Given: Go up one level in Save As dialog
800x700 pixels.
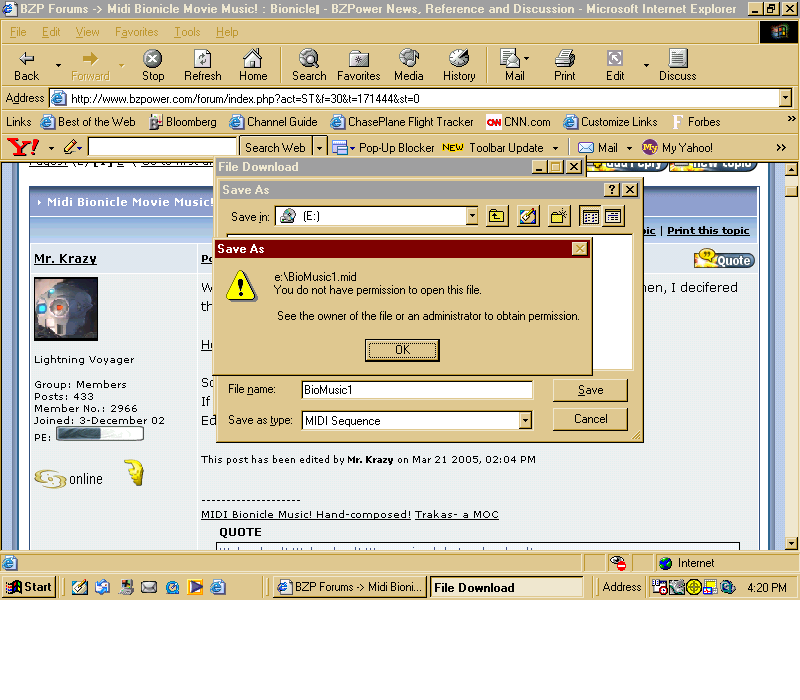Looking at the screenshot, I should [497, 215].
